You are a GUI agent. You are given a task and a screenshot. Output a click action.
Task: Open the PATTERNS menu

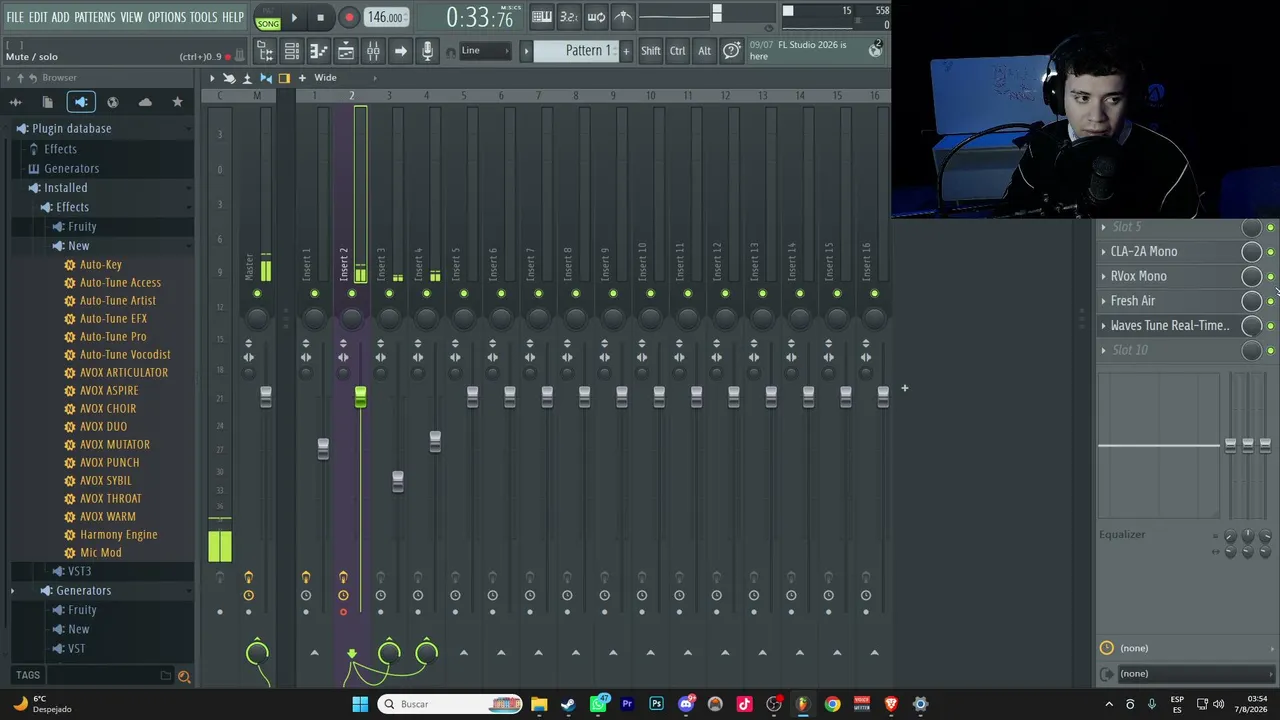pyautogui.click(x=95, y=18)
